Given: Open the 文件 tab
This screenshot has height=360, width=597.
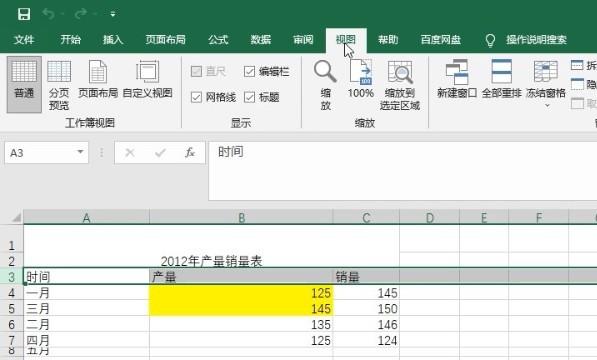Looking at the screenshot, I should point(24,40).
